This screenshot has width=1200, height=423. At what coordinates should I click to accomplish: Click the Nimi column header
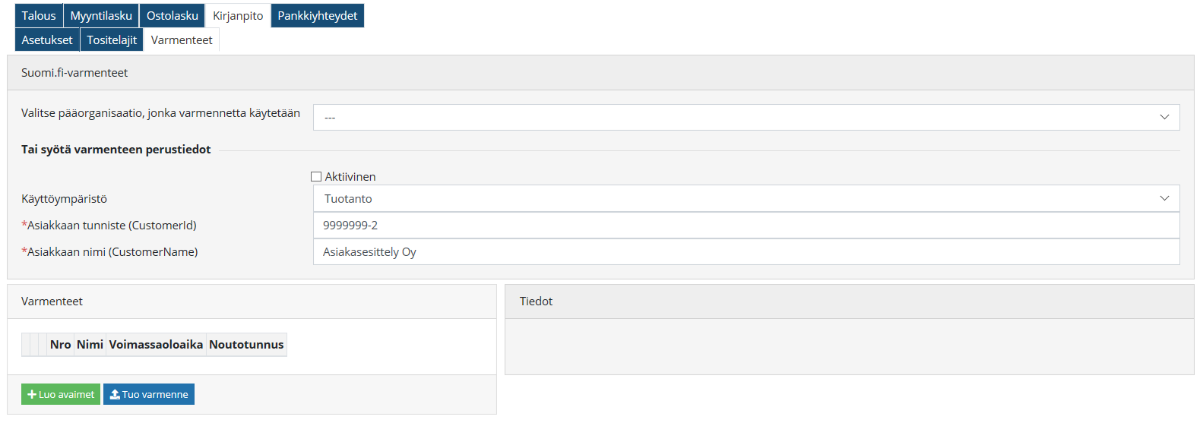pyautogui.click(x=90, y=345)
